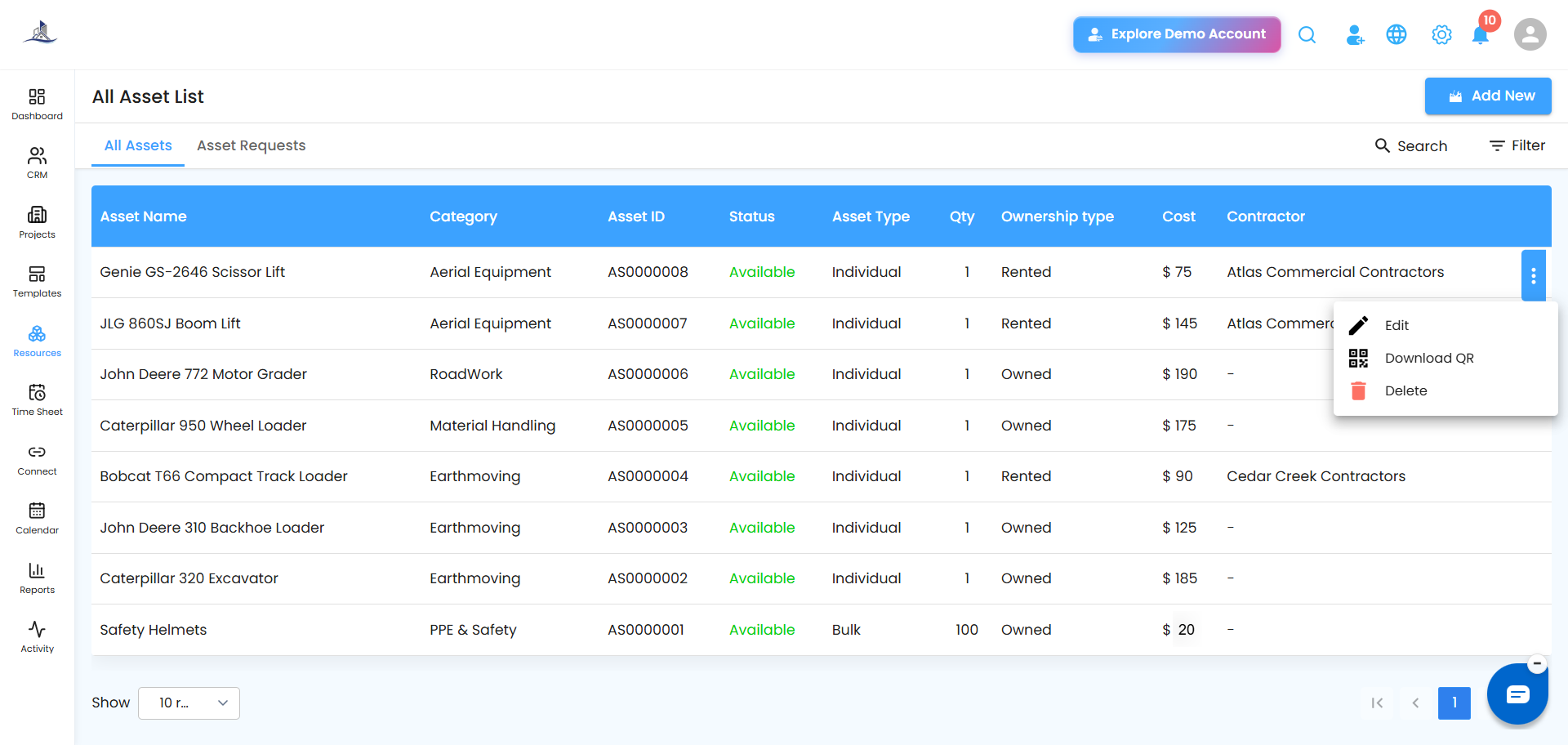
Task: Select Download QR from context menu
Action: coord(1429,358)
